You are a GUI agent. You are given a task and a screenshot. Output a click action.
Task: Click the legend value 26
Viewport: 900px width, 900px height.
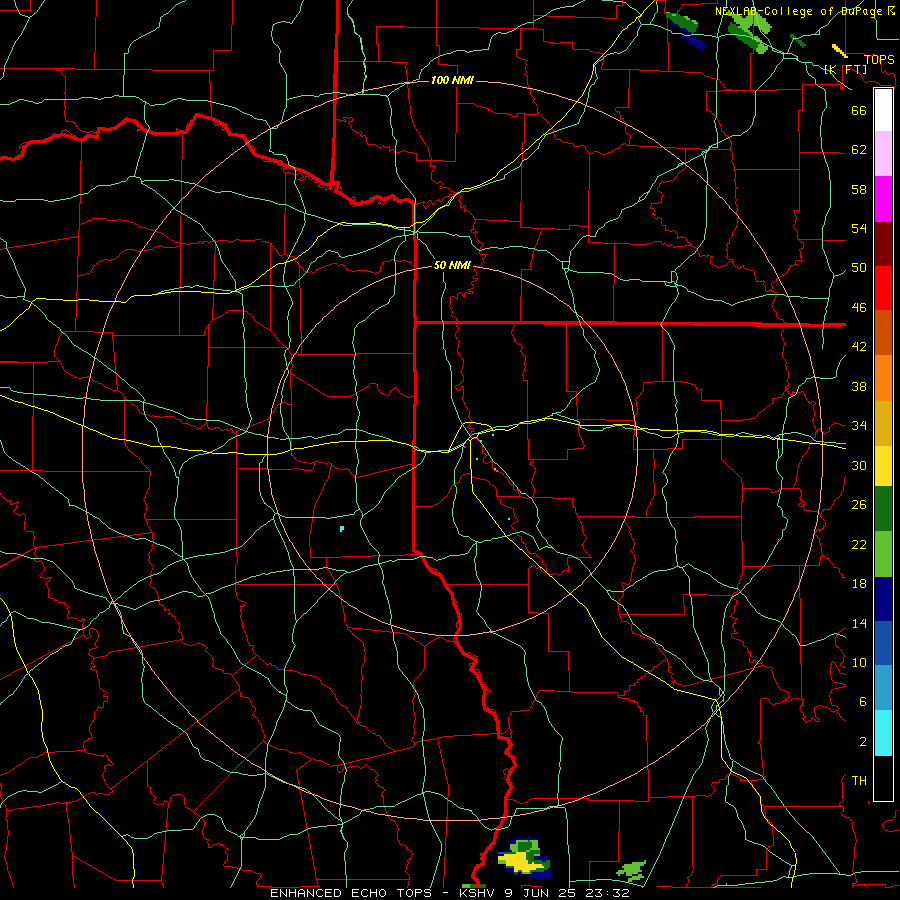click(x=859, y=505)
